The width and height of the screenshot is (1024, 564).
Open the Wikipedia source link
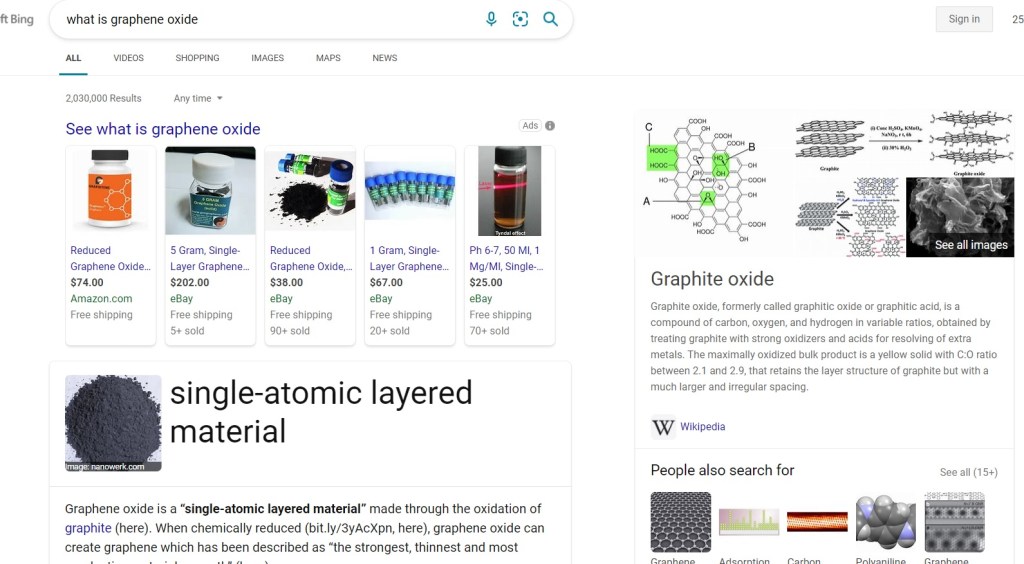click(x=702, y=427)
